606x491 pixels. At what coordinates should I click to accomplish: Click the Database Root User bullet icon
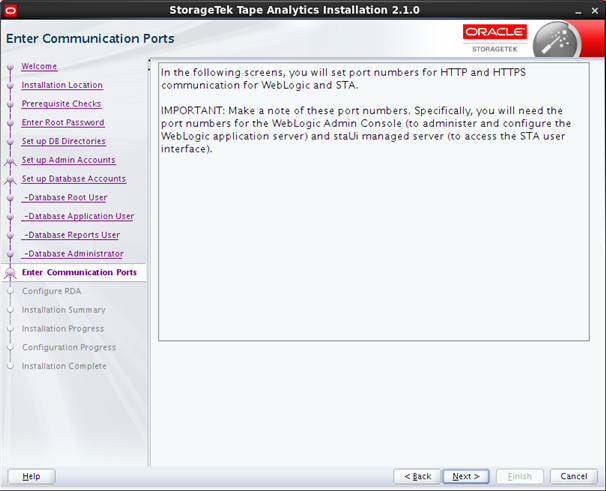click(x=10, y=198)
